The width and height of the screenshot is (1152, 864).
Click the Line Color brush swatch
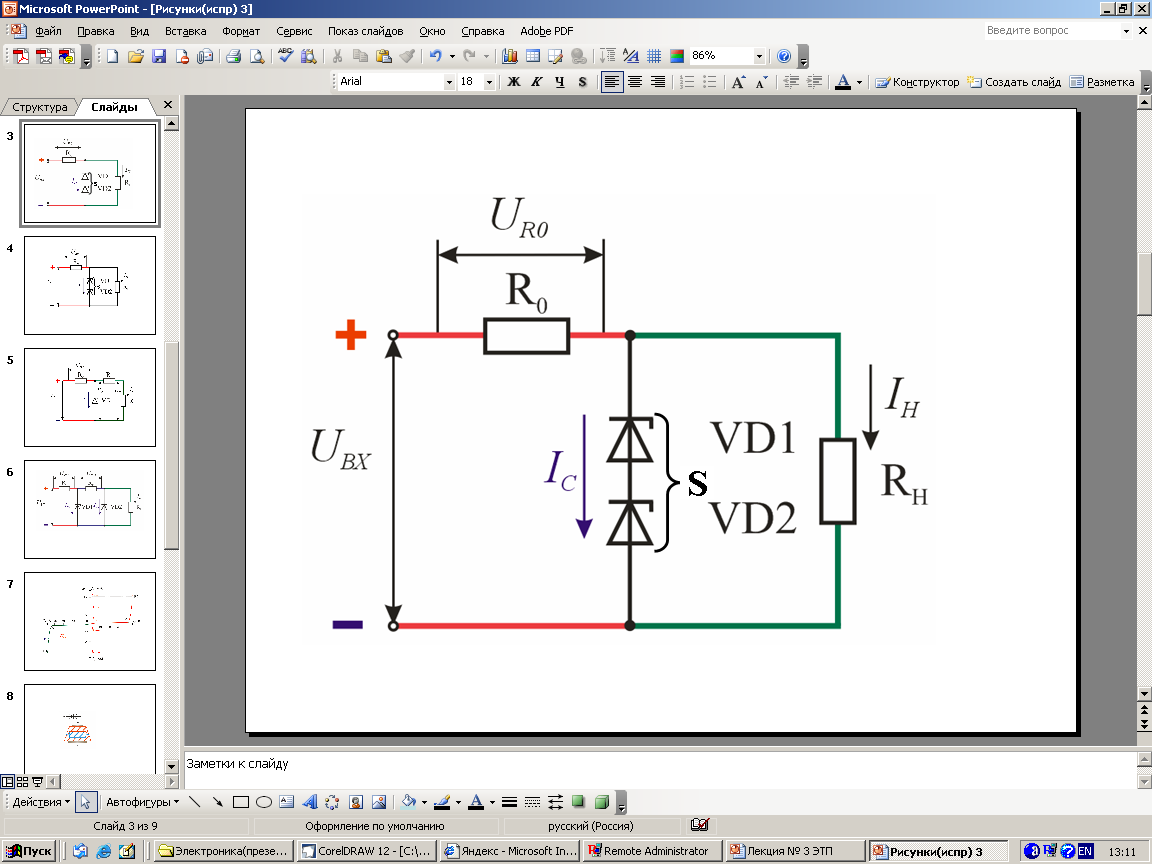[x=442, y=802]
